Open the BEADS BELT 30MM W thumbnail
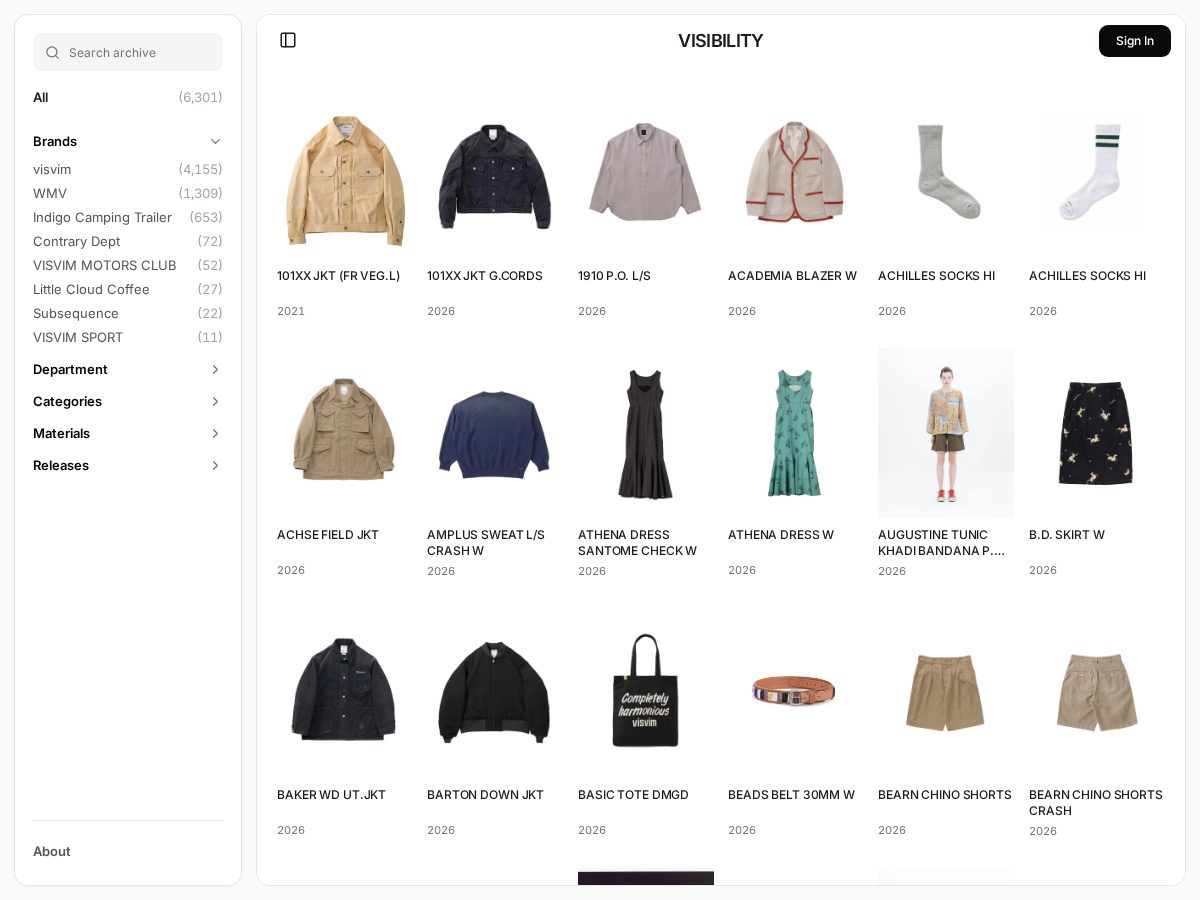 click(x=796, y=692)
